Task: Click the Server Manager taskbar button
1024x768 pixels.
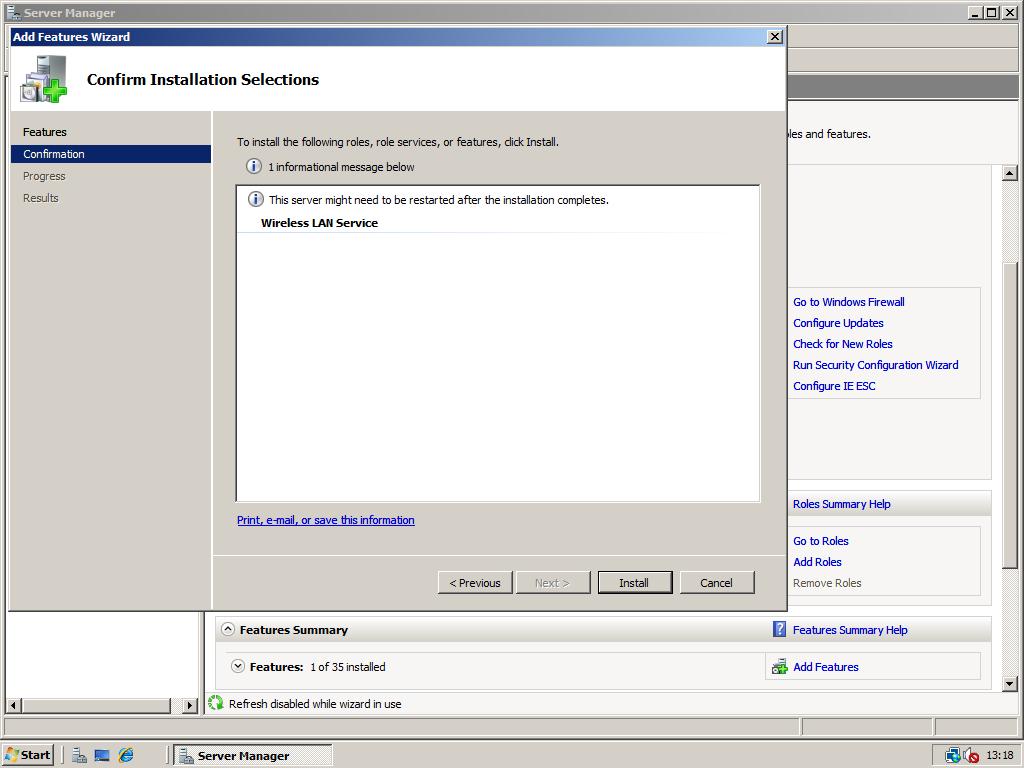Action: pos(253,756)
